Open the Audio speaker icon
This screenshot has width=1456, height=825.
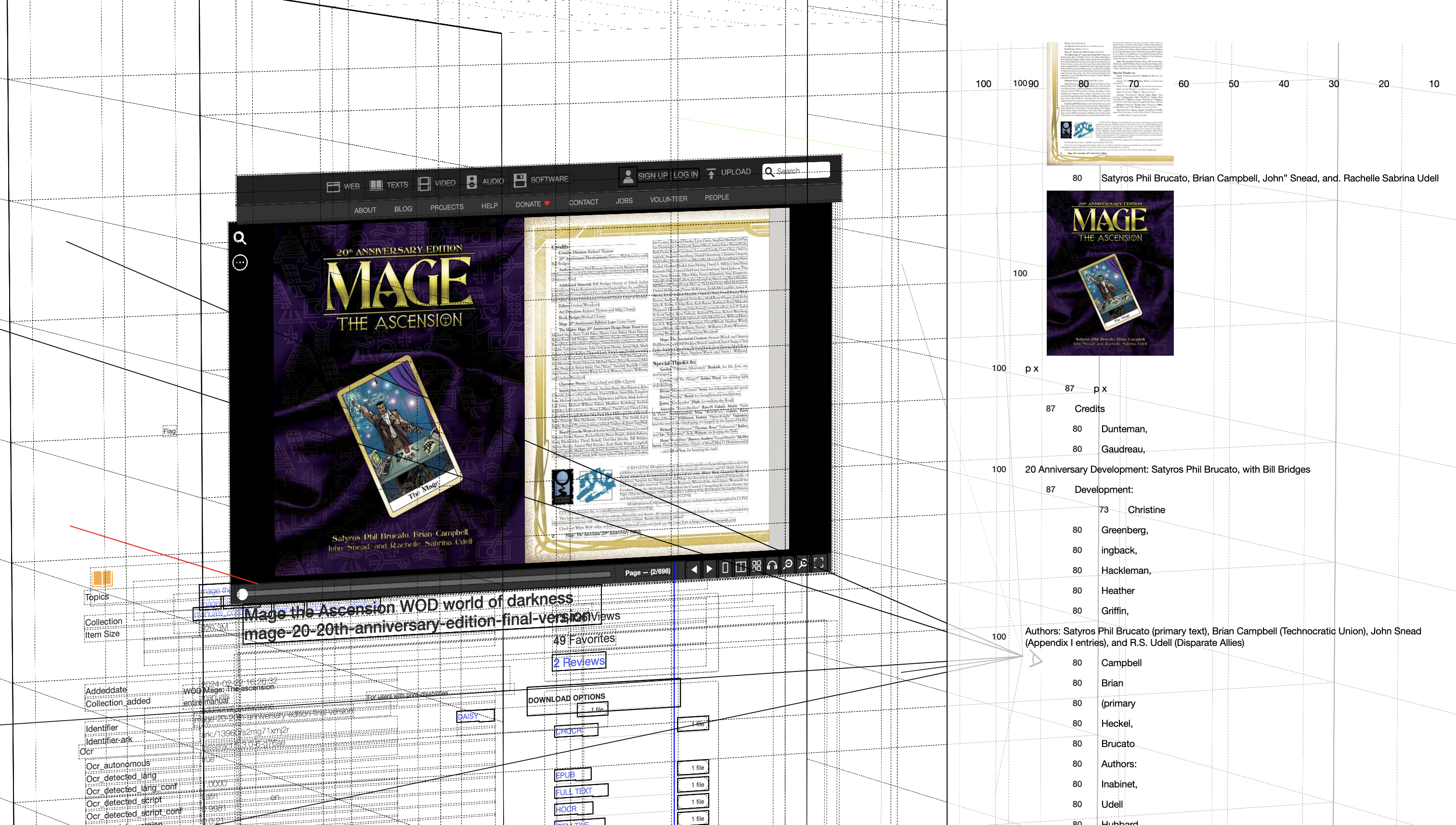tap(471, 182)
